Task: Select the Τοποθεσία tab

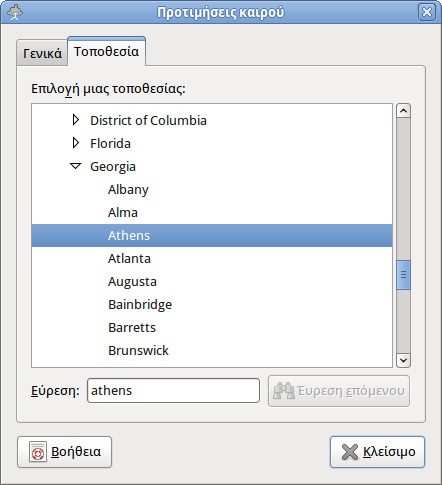Action: 106,51
